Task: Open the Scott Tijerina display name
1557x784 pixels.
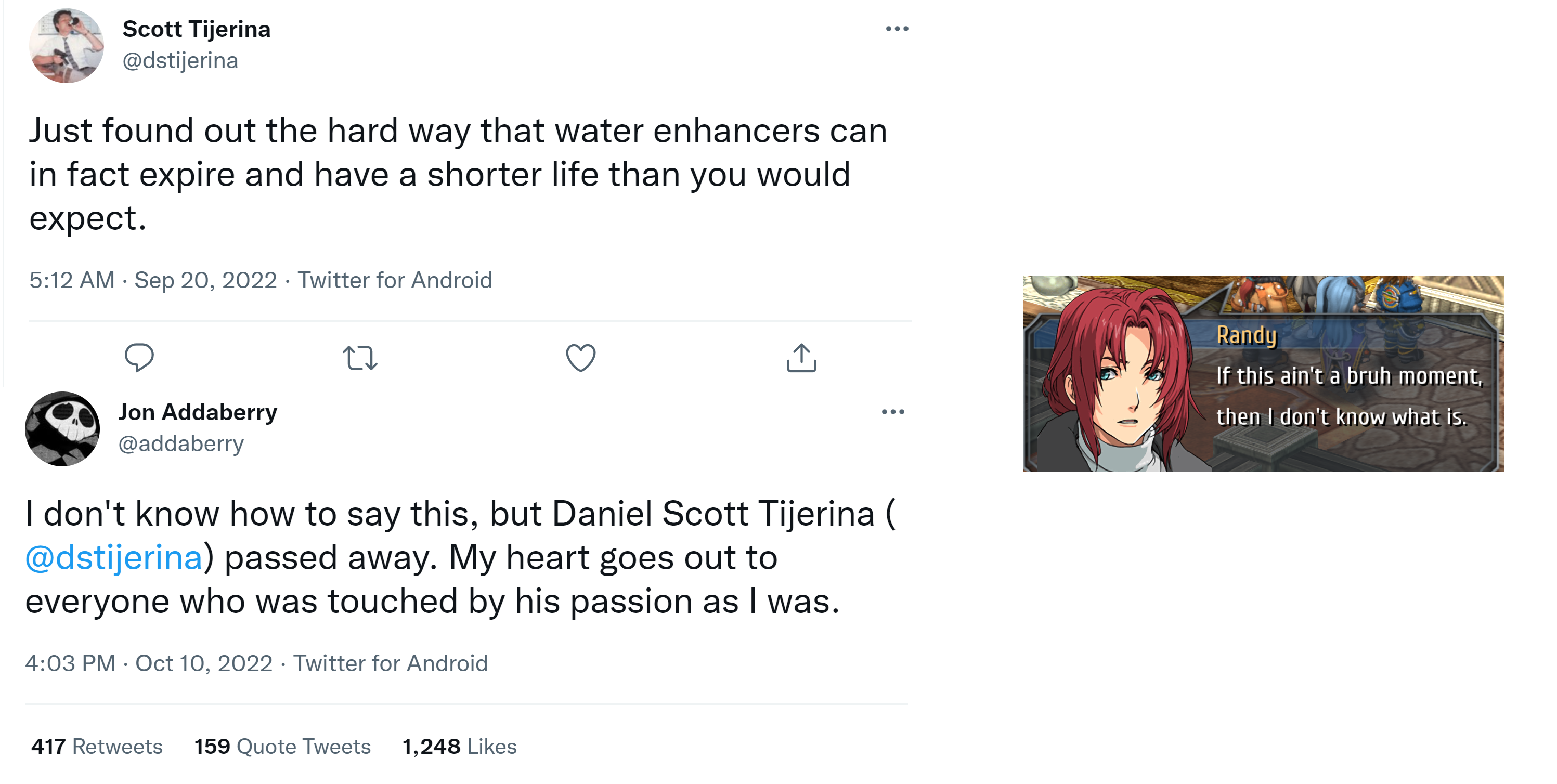Action: tap(197, 29)
